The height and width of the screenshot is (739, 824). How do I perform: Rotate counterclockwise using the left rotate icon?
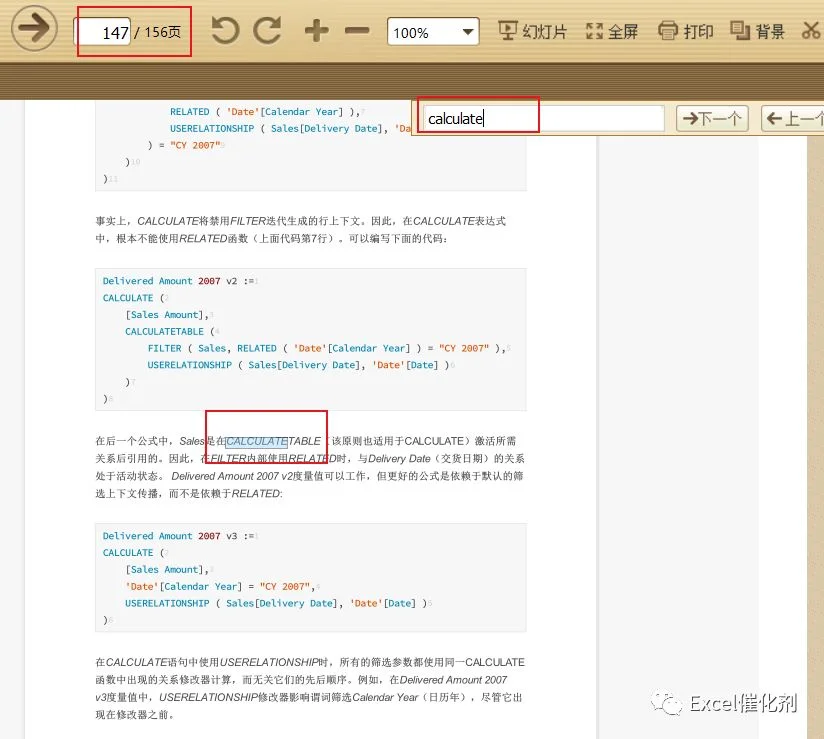pos(225,30)
